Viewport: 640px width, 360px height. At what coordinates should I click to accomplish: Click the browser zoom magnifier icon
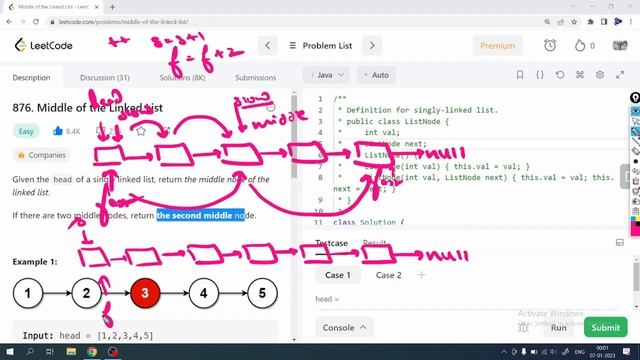point(547,22)
